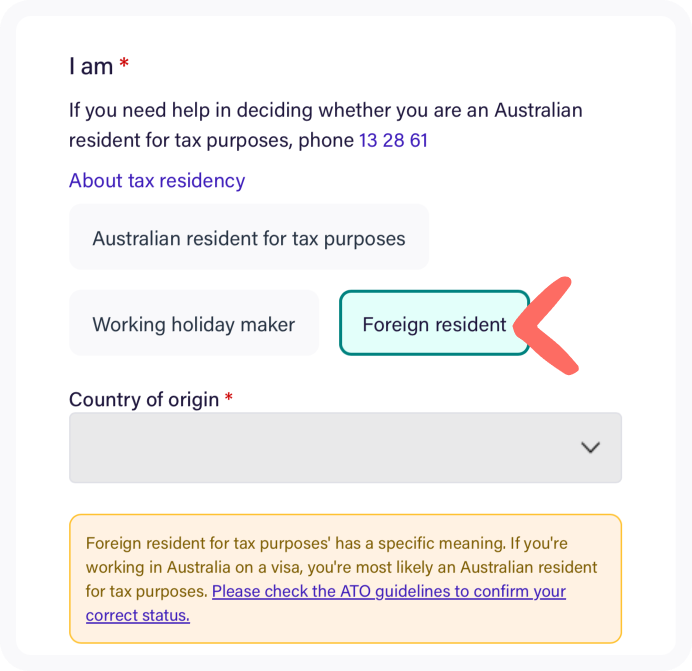
Task: Open the Country of origin select box
Action: tap(345, 448)
